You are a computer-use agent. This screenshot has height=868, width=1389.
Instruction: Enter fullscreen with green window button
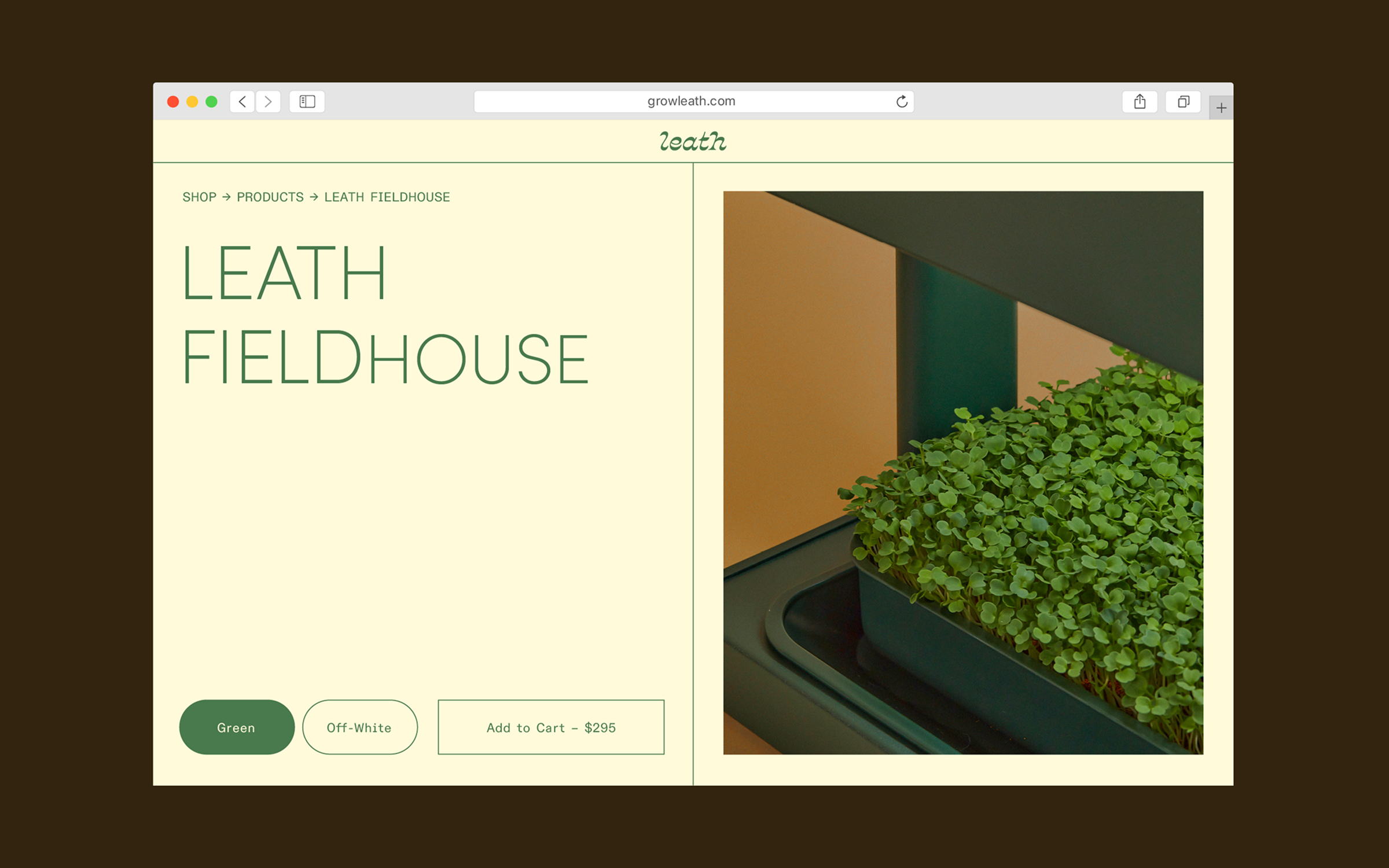pos(212,102)
